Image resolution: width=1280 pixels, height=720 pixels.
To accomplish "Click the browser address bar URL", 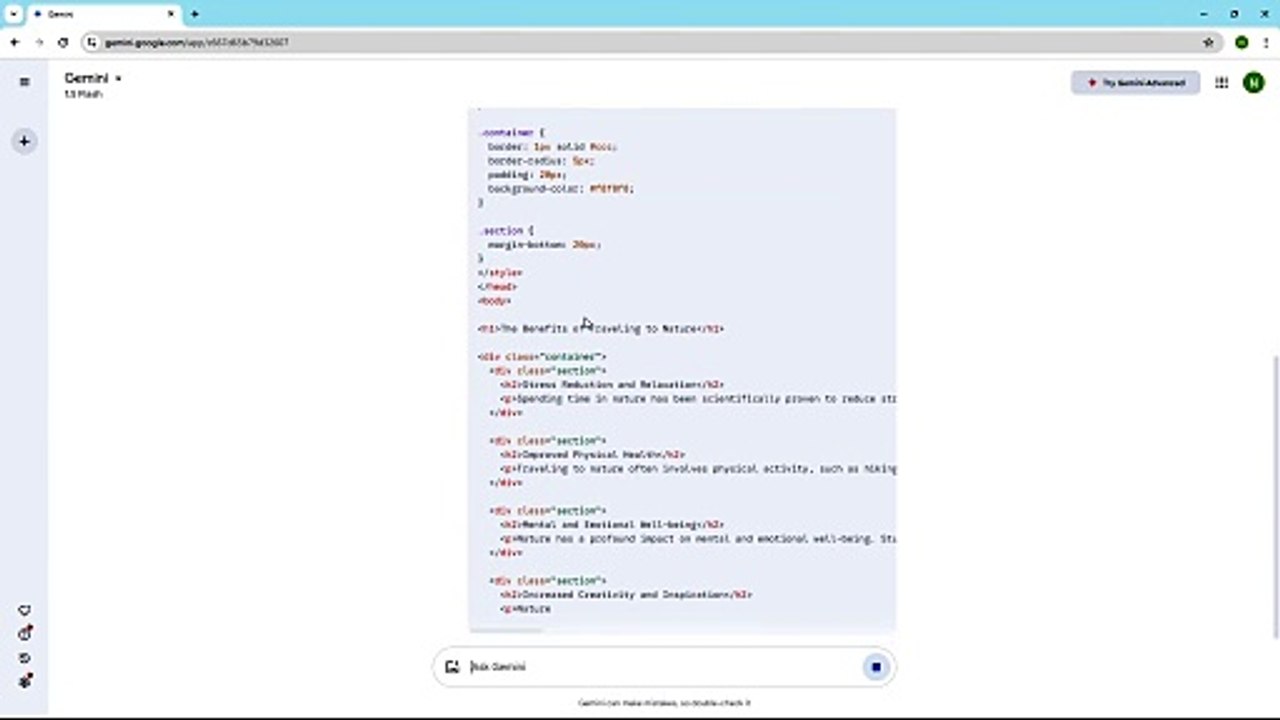I will pyautogui.click(x=197, y=42).
